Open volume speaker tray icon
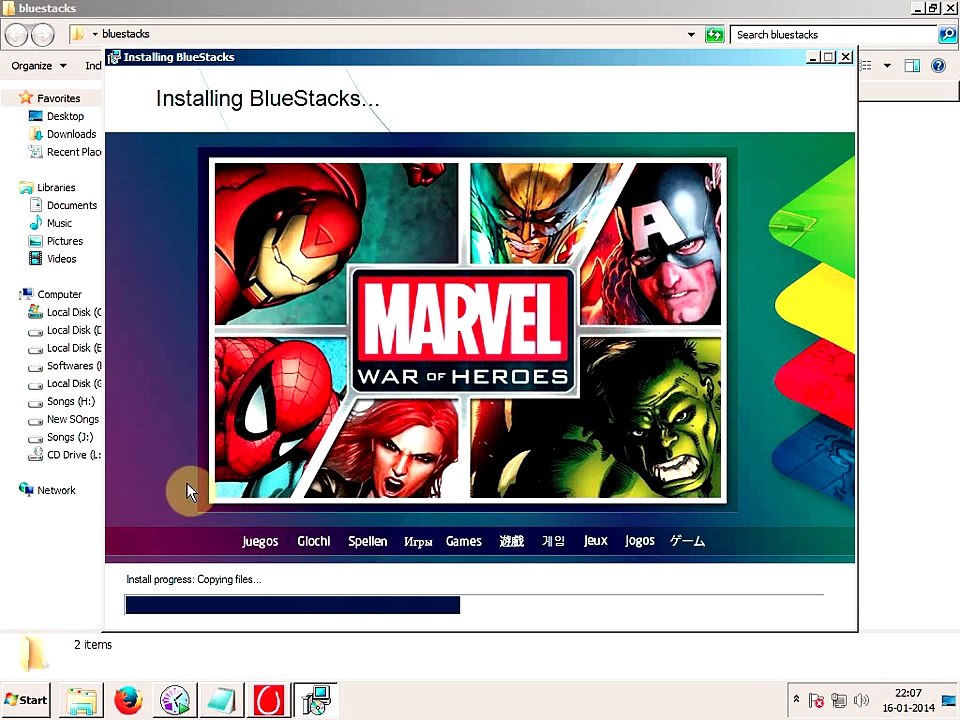Image resolution: width=960 pixels, height=720 pixels. point(861,700)
